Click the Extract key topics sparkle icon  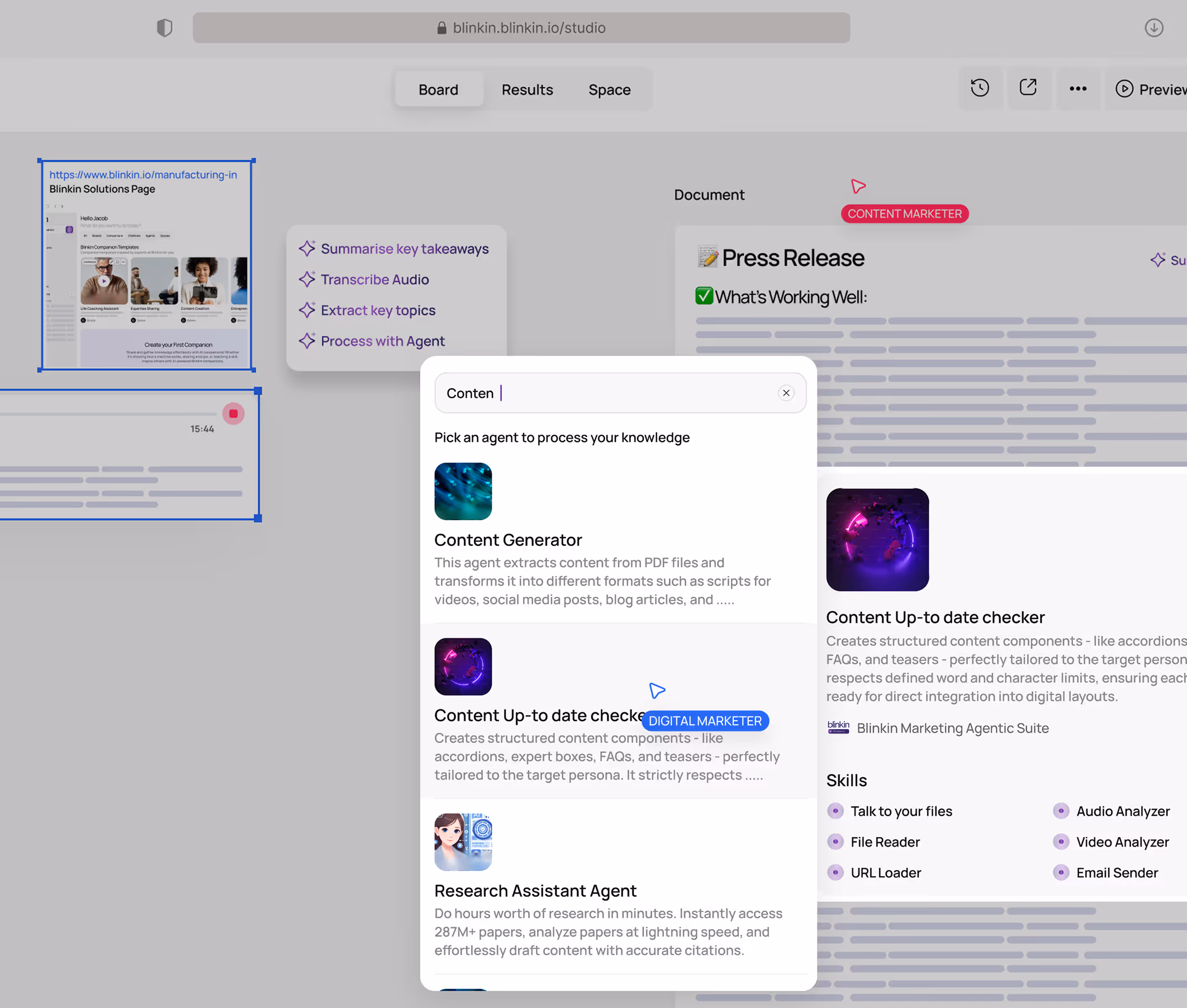(307, 310)
